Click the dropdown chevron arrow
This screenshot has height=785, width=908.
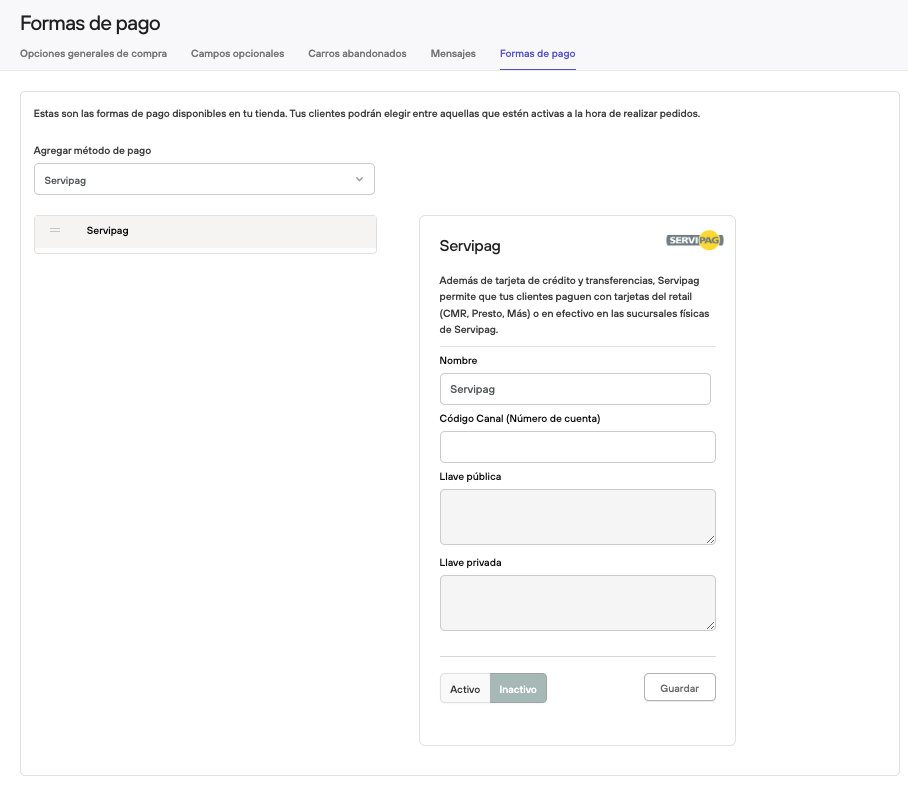tap(359, 180)
